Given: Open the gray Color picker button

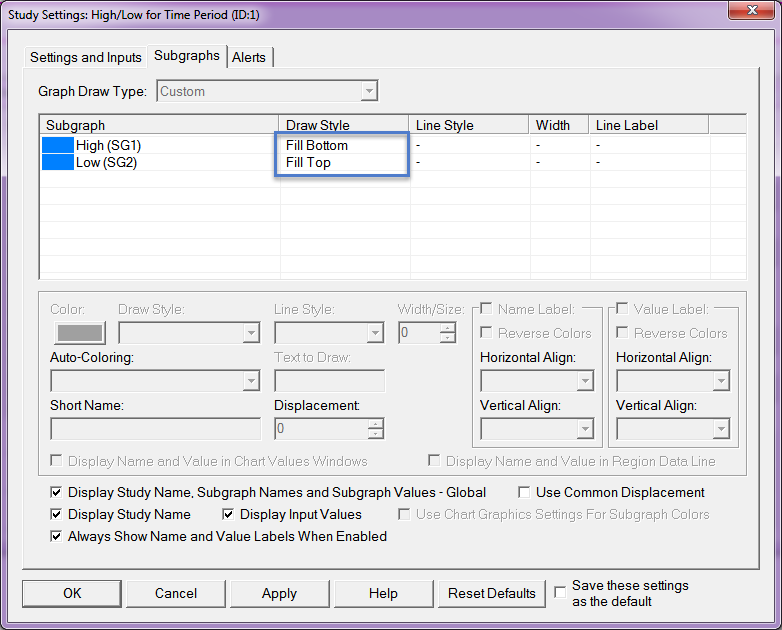Looking at the screenshot, I should 80,333.
